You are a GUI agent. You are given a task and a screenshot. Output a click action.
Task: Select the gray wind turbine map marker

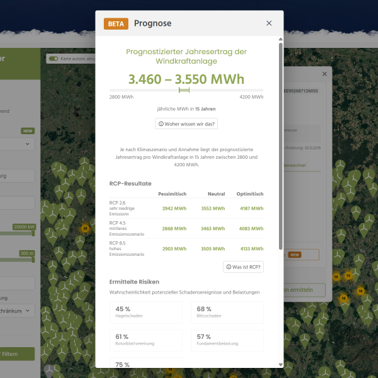pyautogui.click(x=49, y=370)
